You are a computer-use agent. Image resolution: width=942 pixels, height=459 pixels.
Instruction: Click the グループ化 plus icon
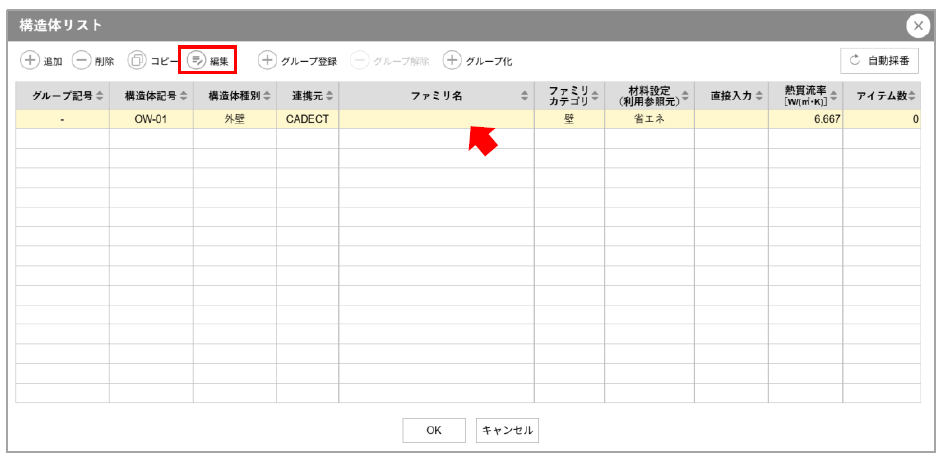(x=452, y=61)
